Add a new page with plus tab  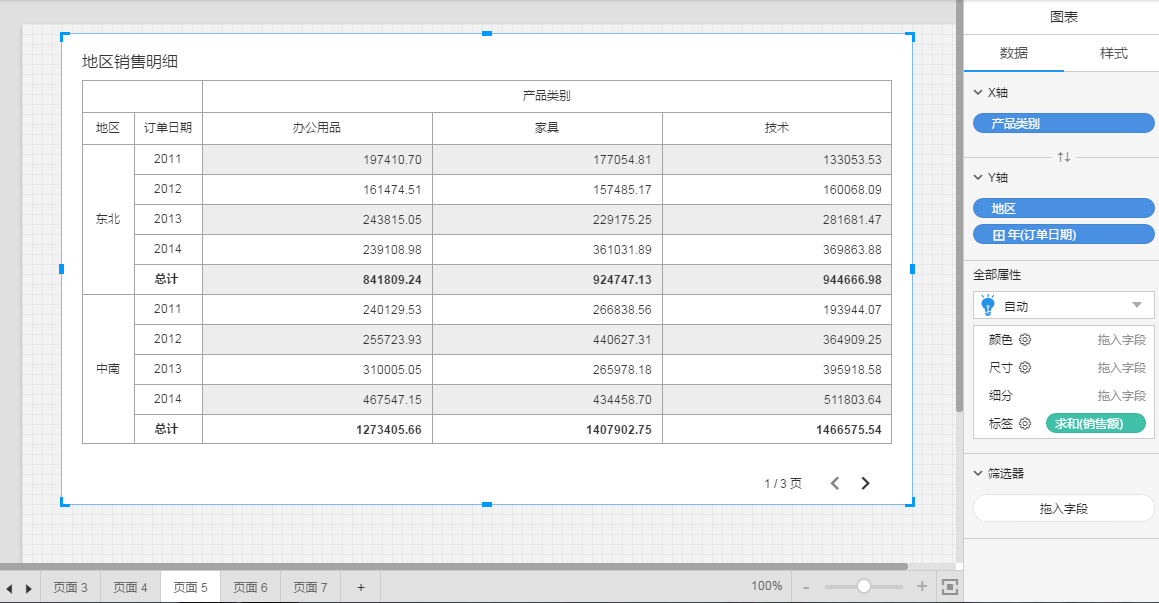click(x=360, y=587)
